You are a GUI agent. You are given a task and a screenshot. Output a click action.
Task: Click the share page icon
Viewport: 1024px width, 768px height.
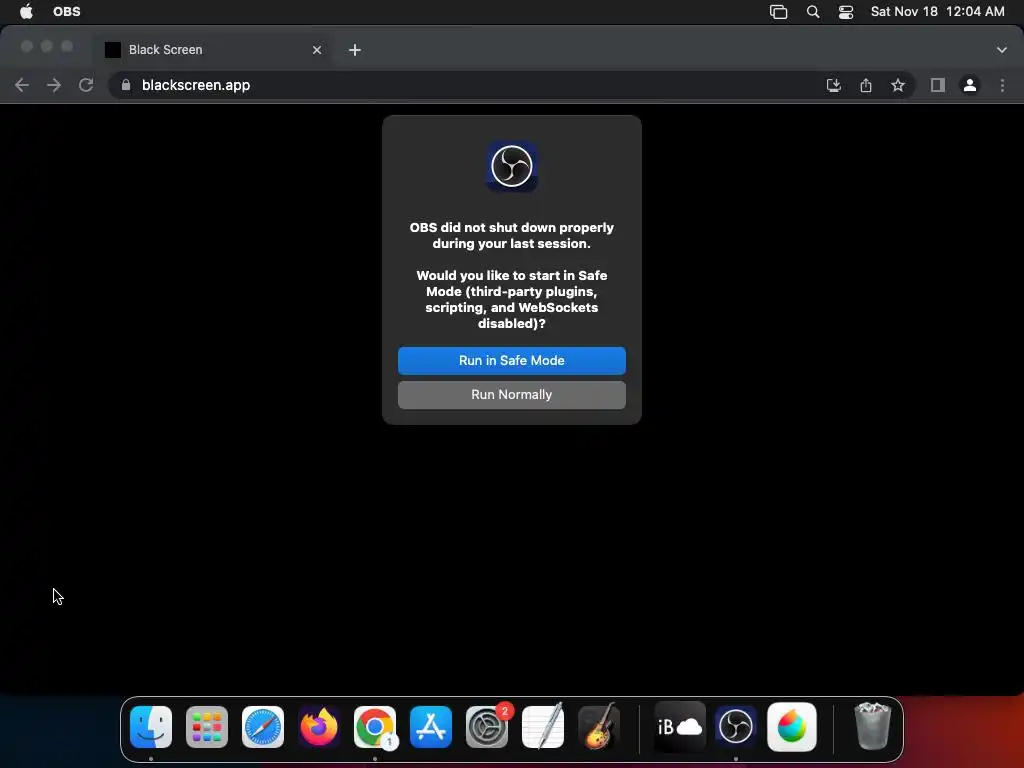(x=866, y=85)
